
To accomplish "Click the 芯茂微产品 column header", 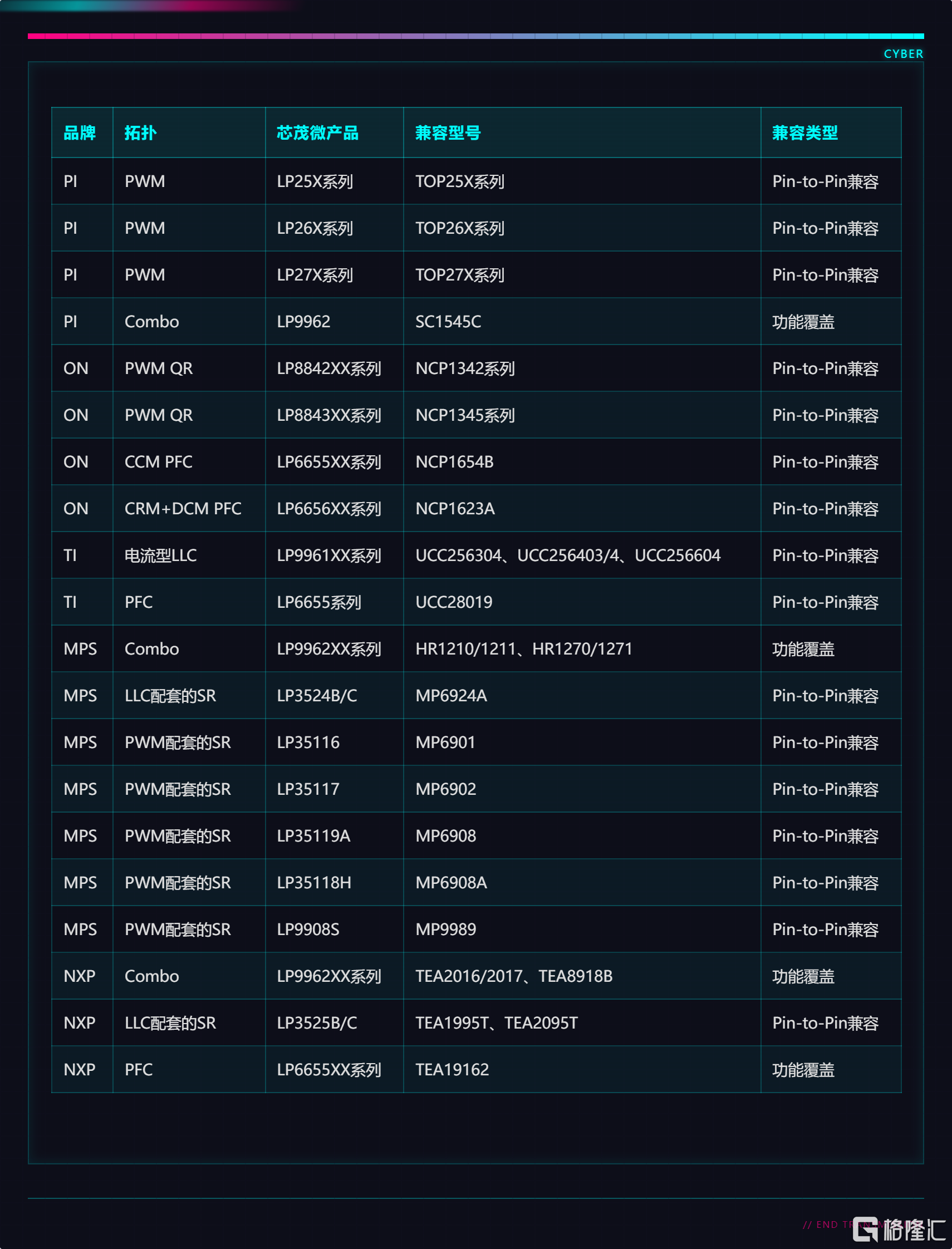I will [x=317, y=132].
